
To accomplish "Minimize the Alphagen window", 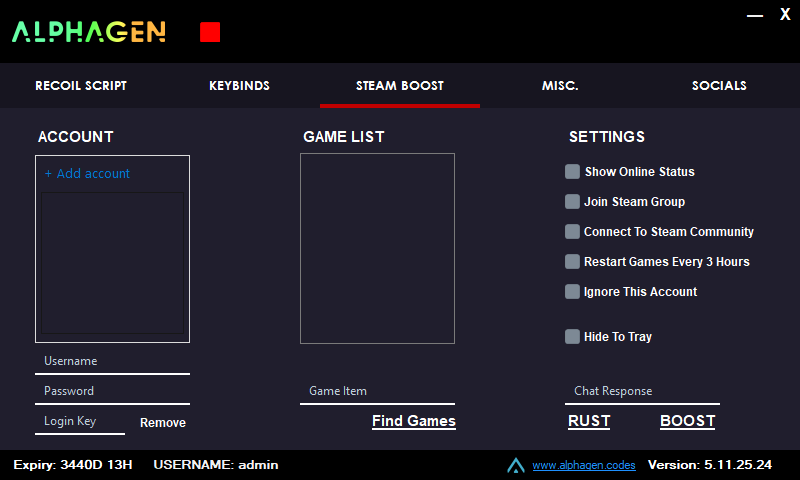I will [x=756, y=14].
